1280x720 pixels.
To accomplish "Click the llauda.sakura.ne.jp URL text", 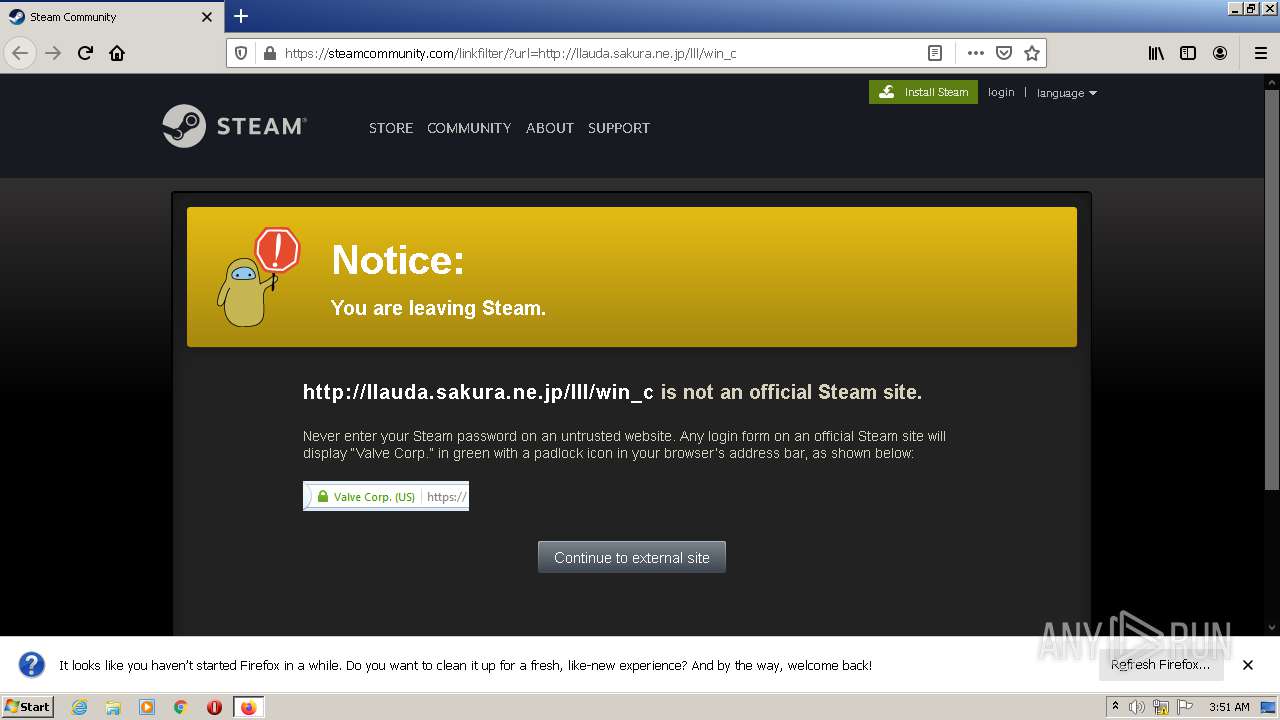I will [478, 392].
